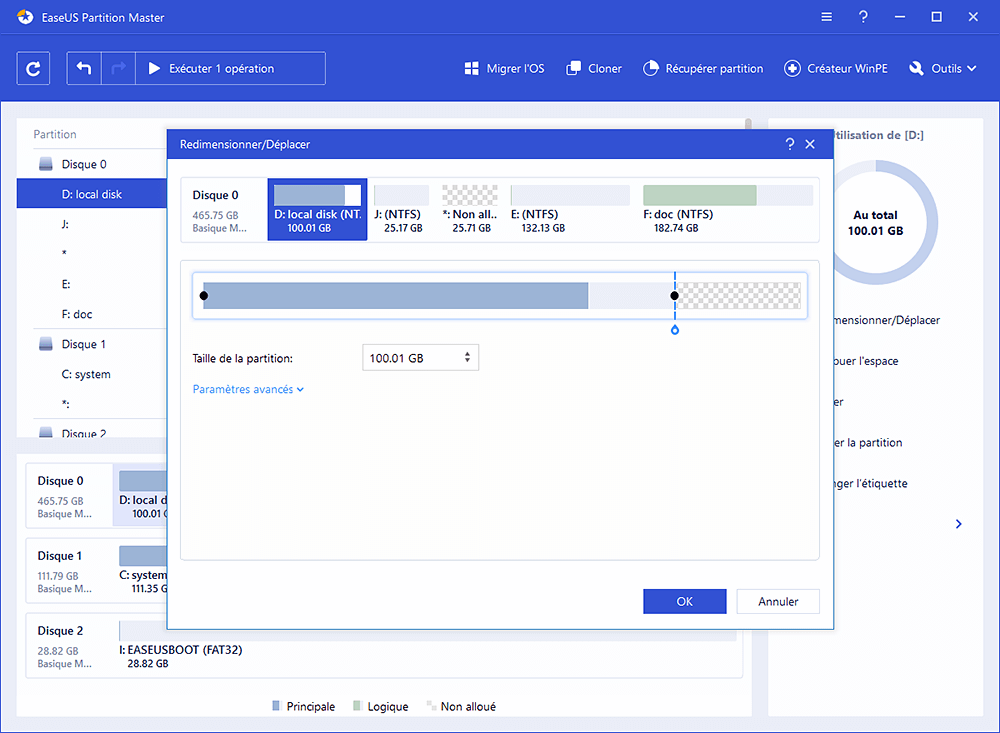Select F: doc in the partition list
Viewport: 1000px width, 733px height.
[77, 314]
